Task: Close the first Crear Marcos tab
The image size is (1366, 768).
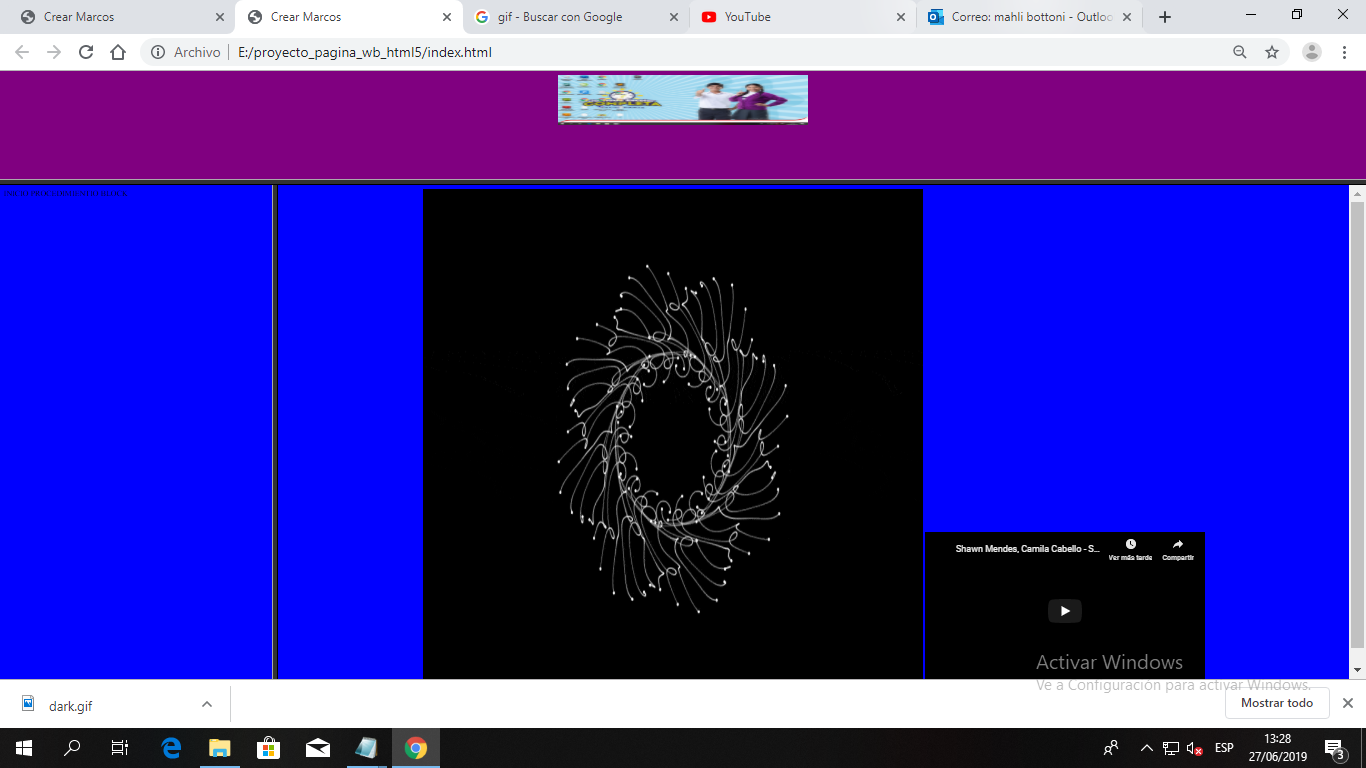Action: 220,17
